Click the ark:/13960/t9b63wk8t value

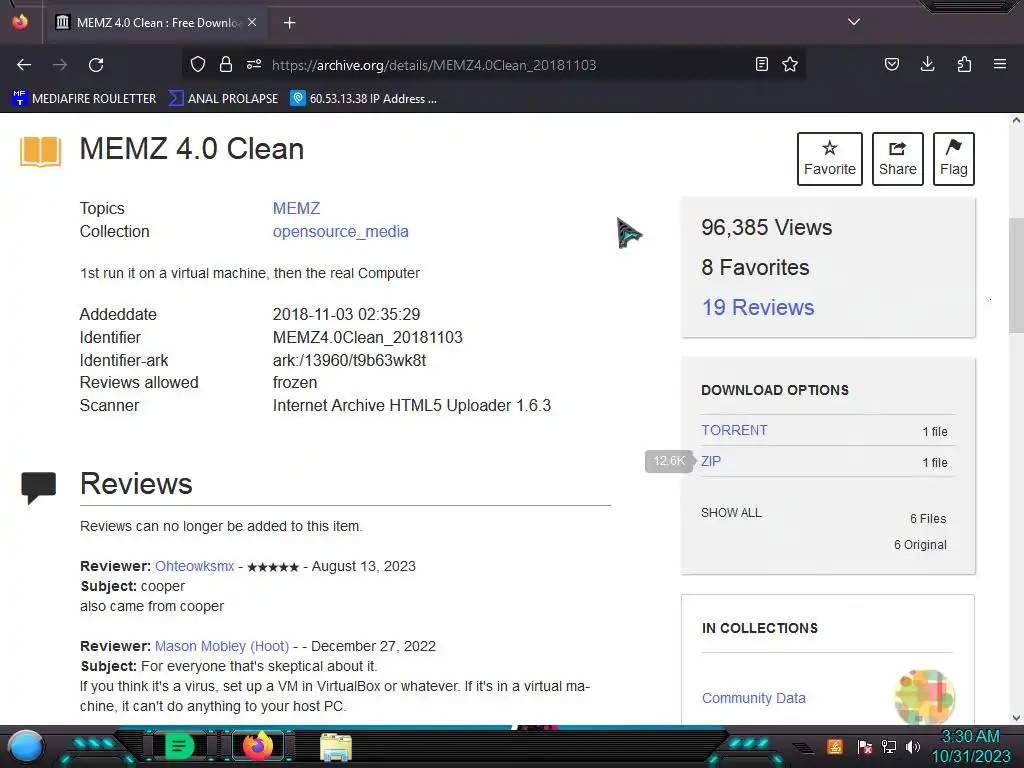pyautogui.click(x=349, y=360)
